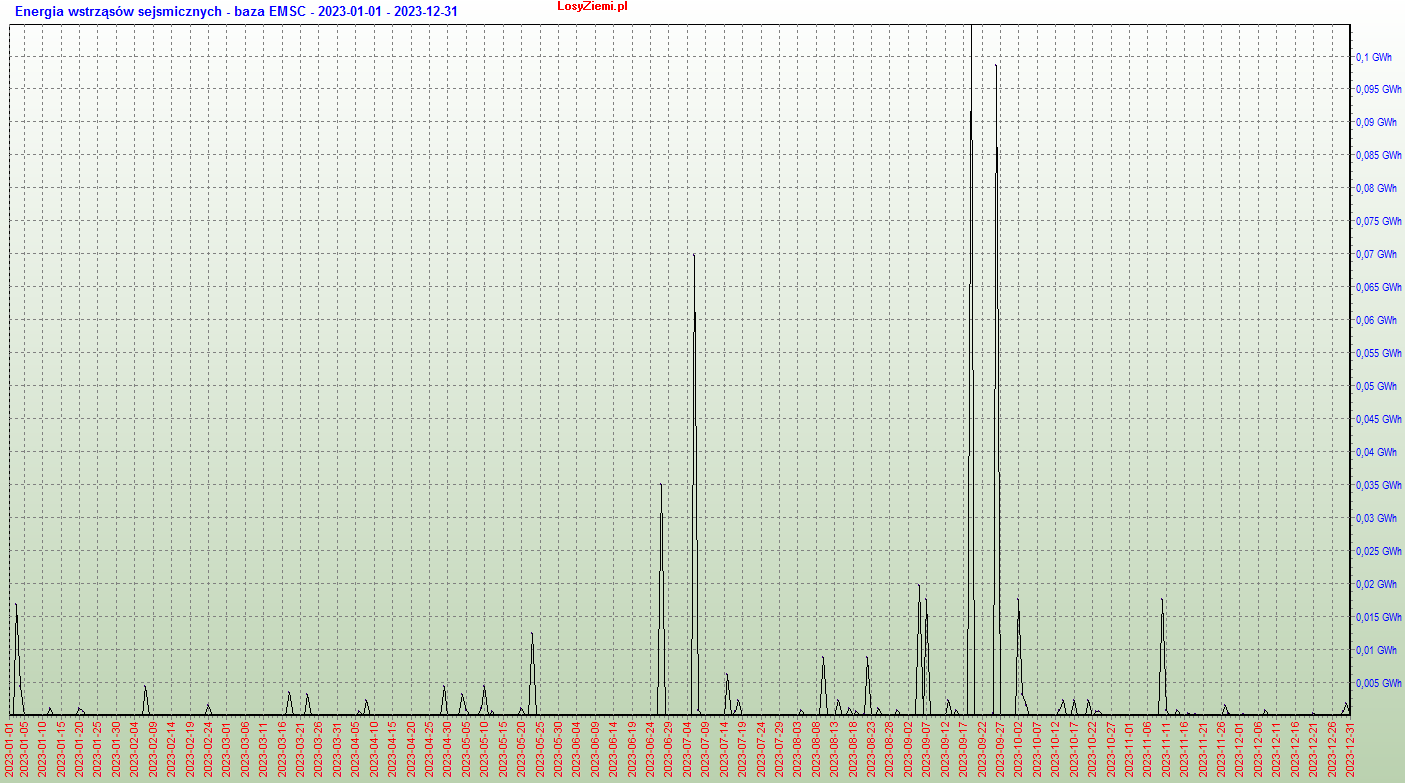The image size is (1405, 783).
Task: Click the 2023-05-25 date label
Action: [x=540, y=749]
